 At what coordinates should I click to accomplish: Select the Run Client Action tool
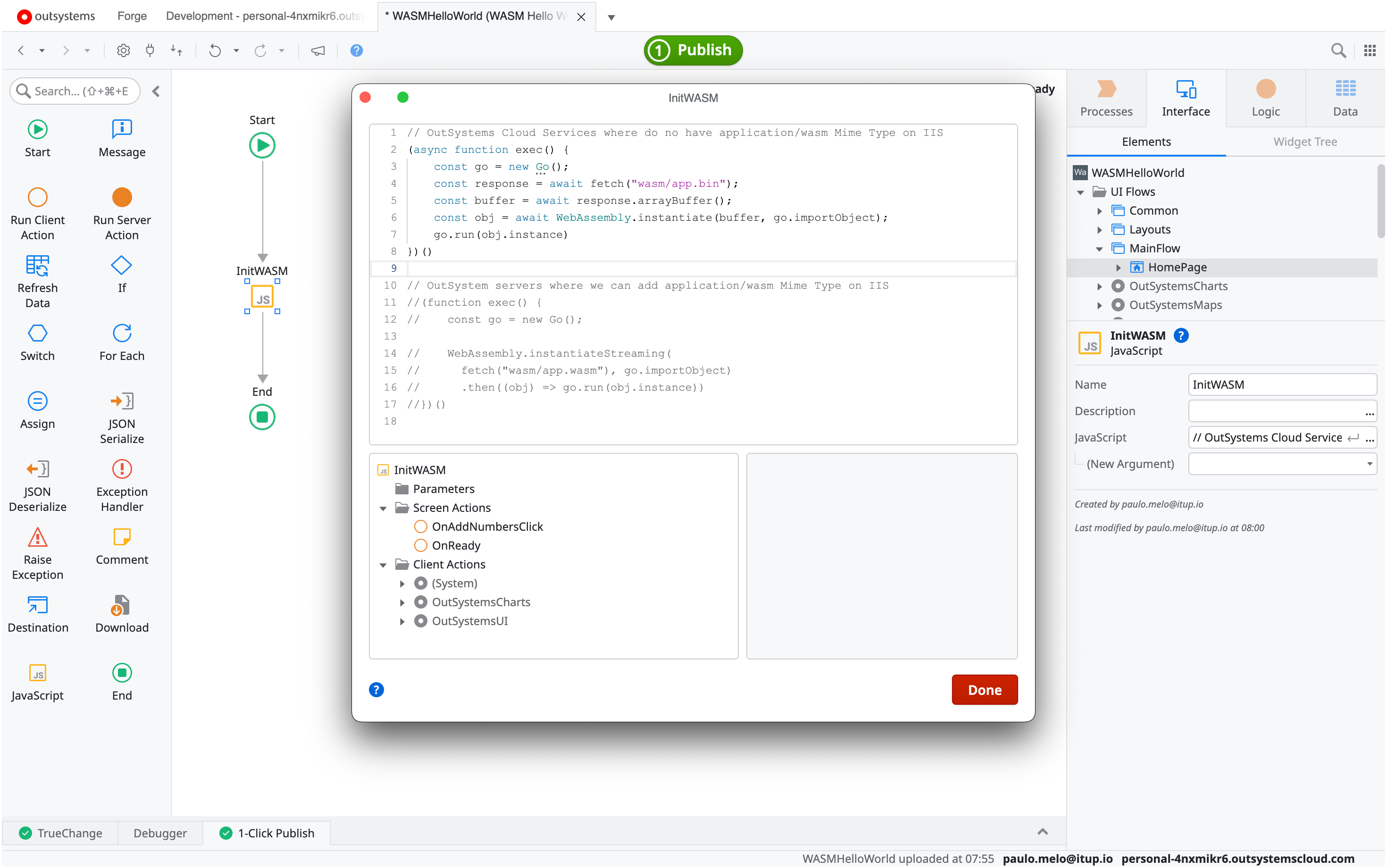coord(37,213)
